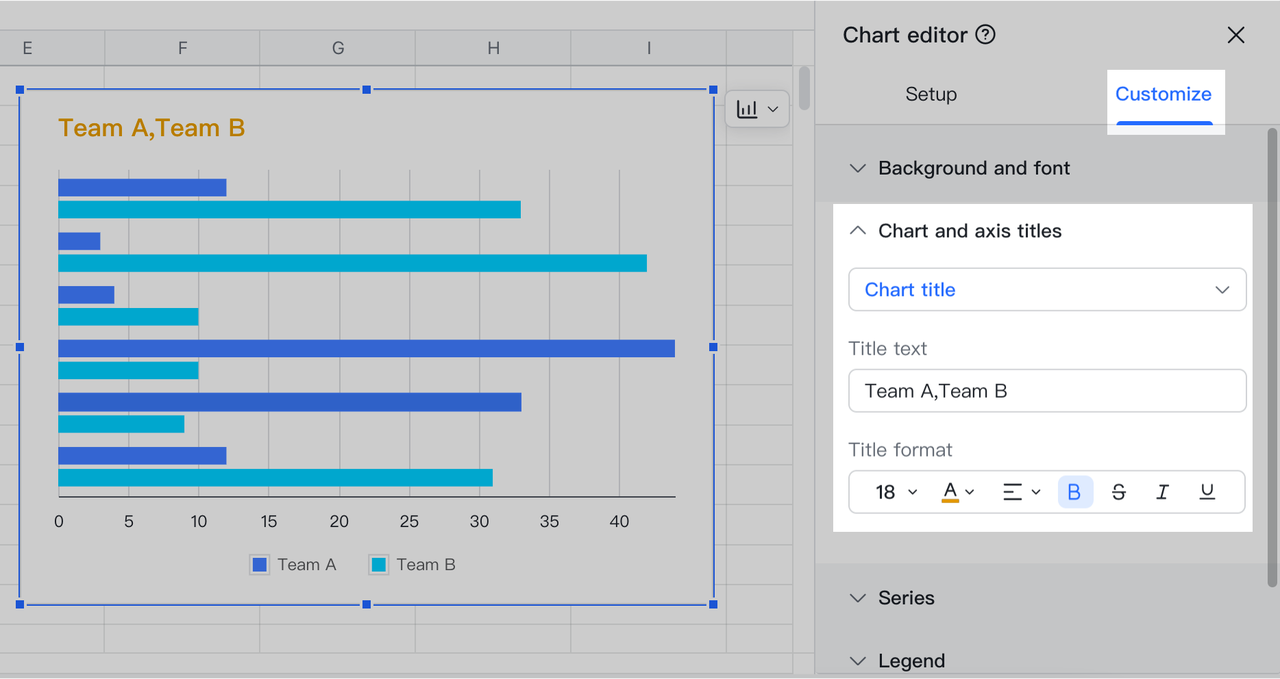Image resolution: width=1280 pixels, height=679 pixels.
Task: Apply Strikethrough to the chart title
Action: coord(1118,491)
